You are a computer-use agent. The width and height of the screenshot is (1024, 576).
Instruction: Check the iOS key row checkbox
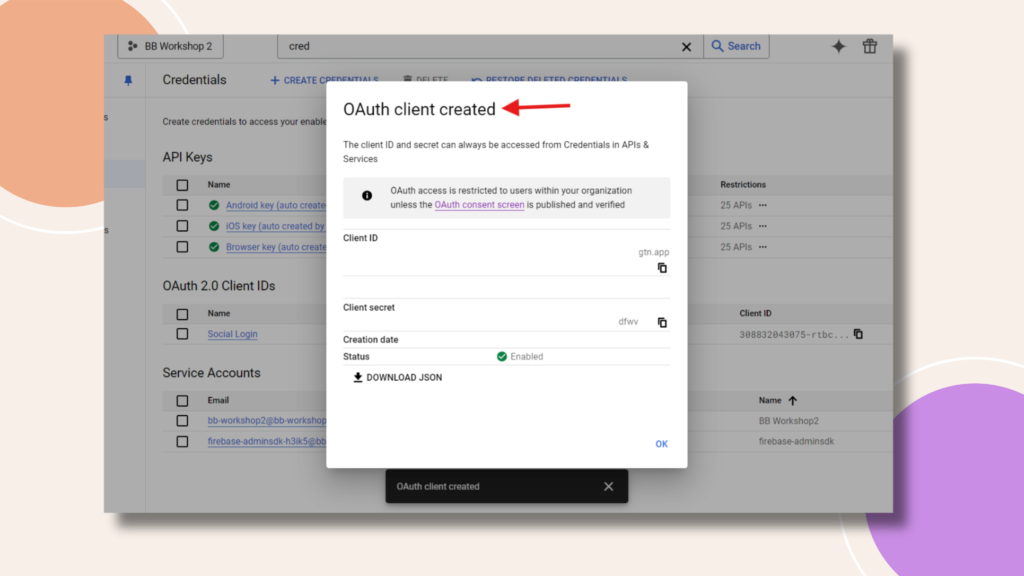(x=182, y=227)
